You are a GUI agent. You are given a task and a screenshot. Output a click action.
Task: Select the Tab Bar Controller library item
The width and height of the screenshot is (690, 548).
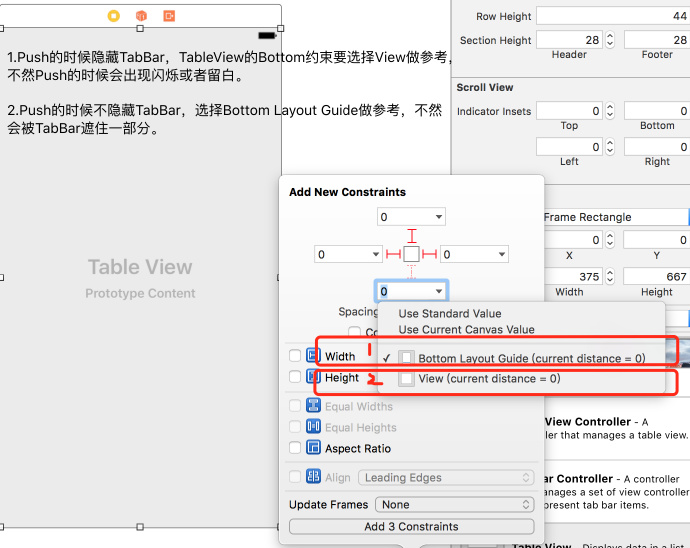click(616, 491)
